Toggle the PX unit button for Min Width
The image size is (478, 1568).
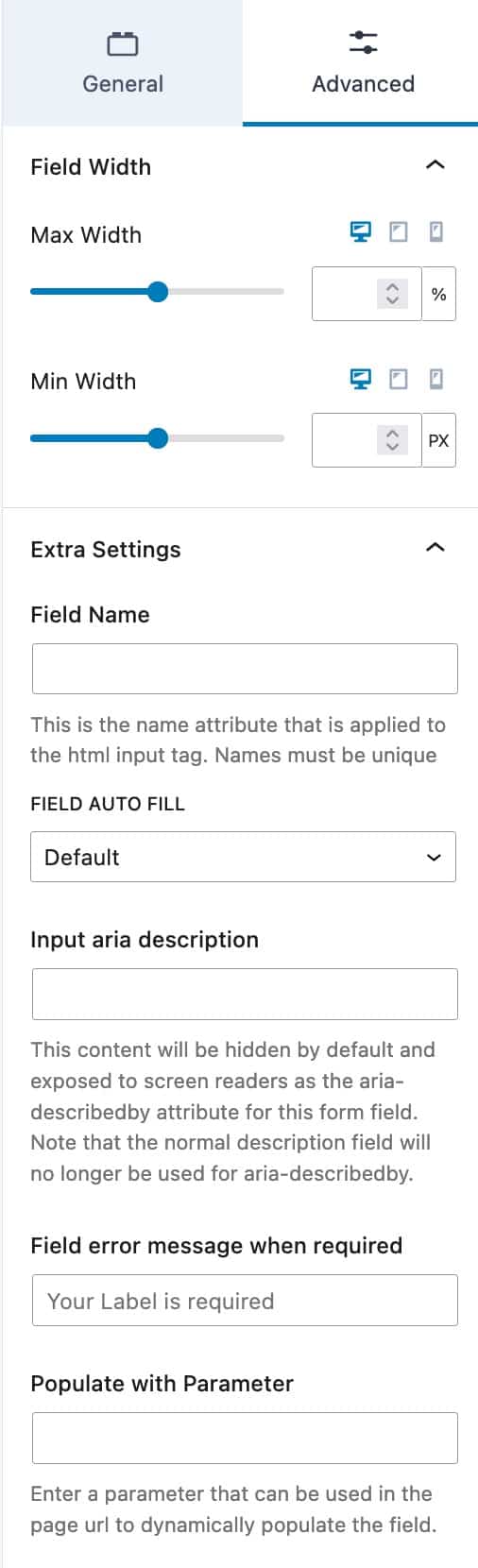point(438,440)
